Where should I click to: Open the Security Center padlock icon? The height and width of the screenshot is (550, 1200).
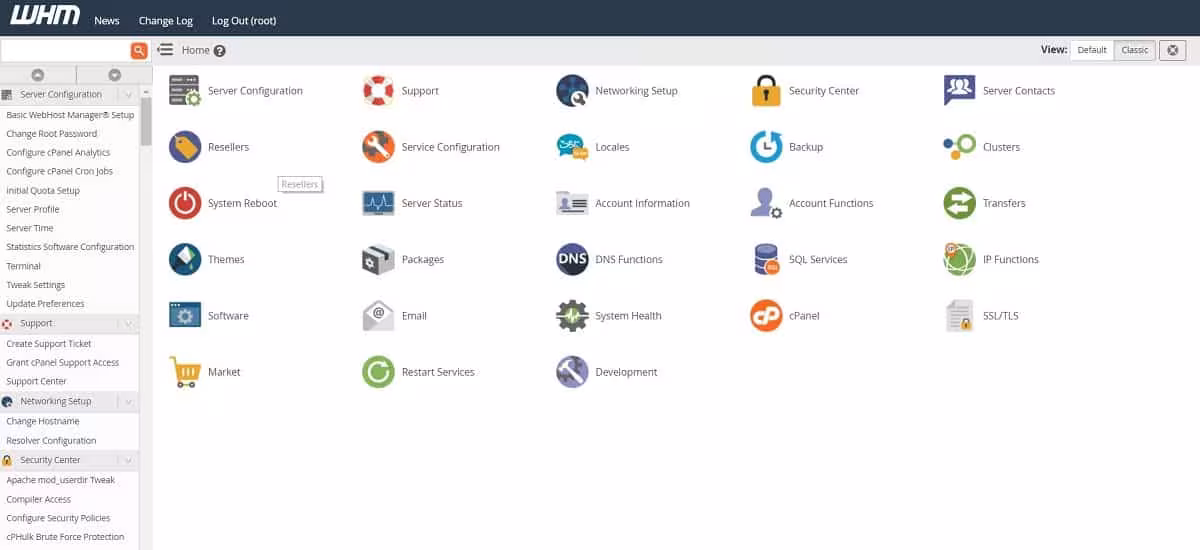click(766, 91)
